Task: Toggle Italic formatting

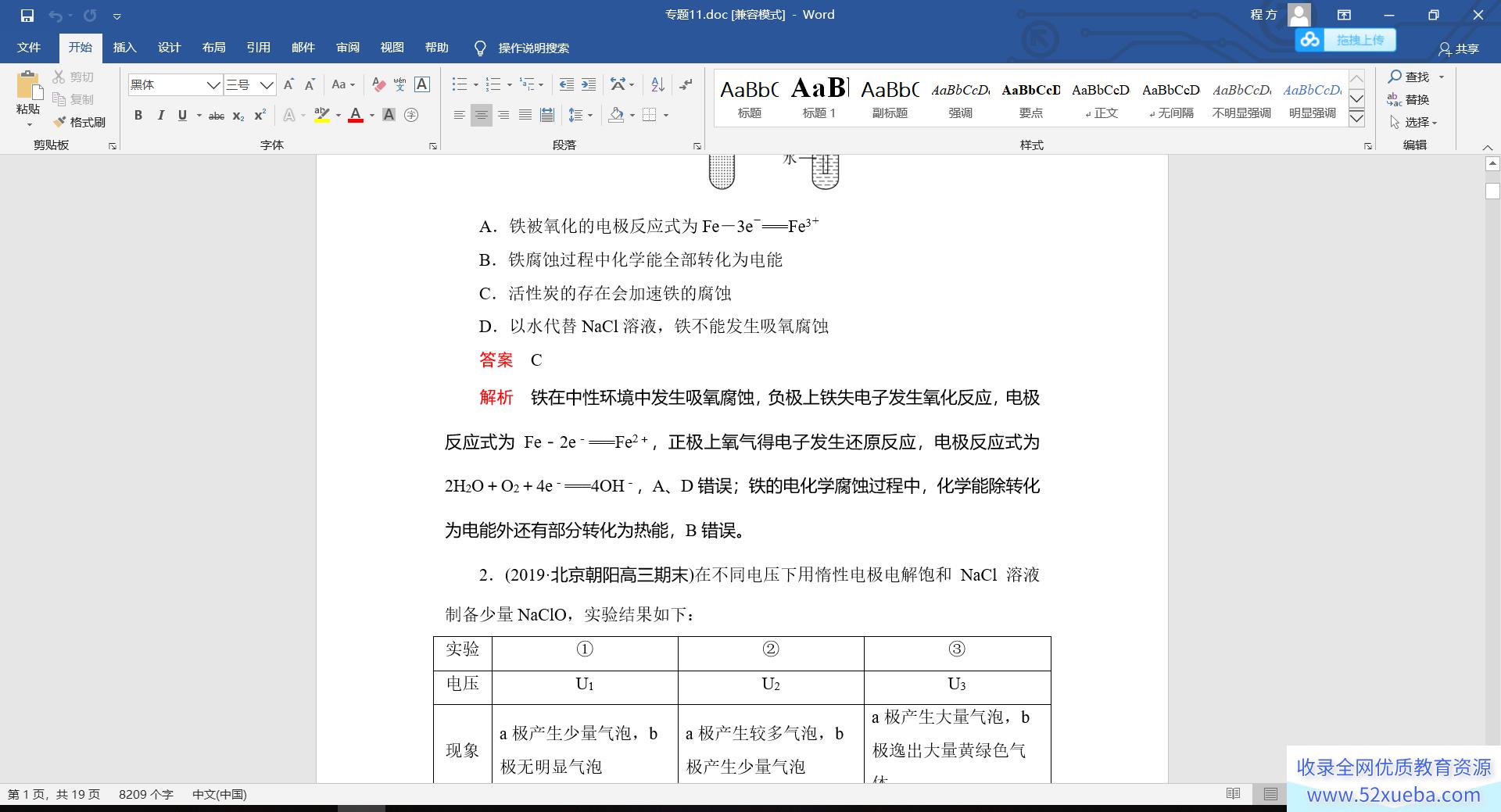Action: pos(160,115)
